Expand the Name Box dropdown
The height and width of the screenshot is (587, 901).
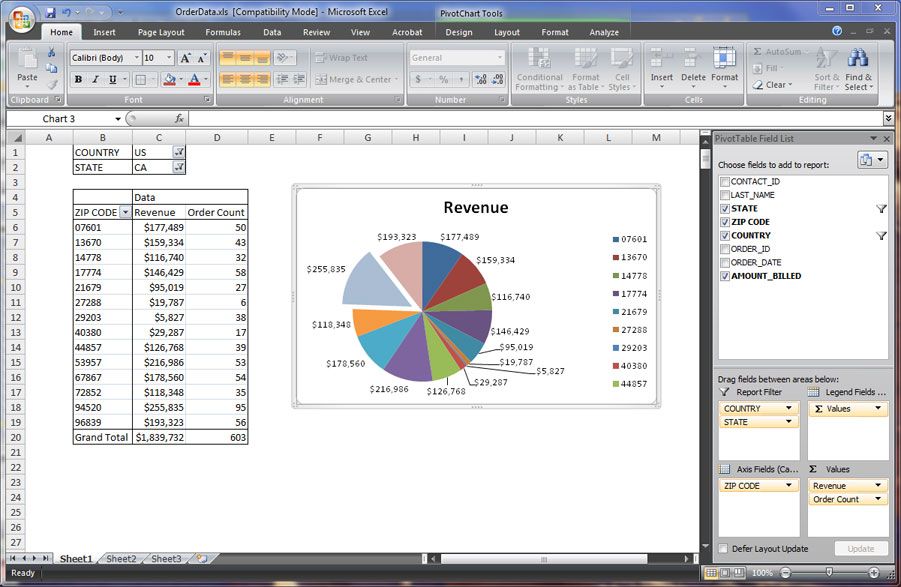[x=118, y=119]
